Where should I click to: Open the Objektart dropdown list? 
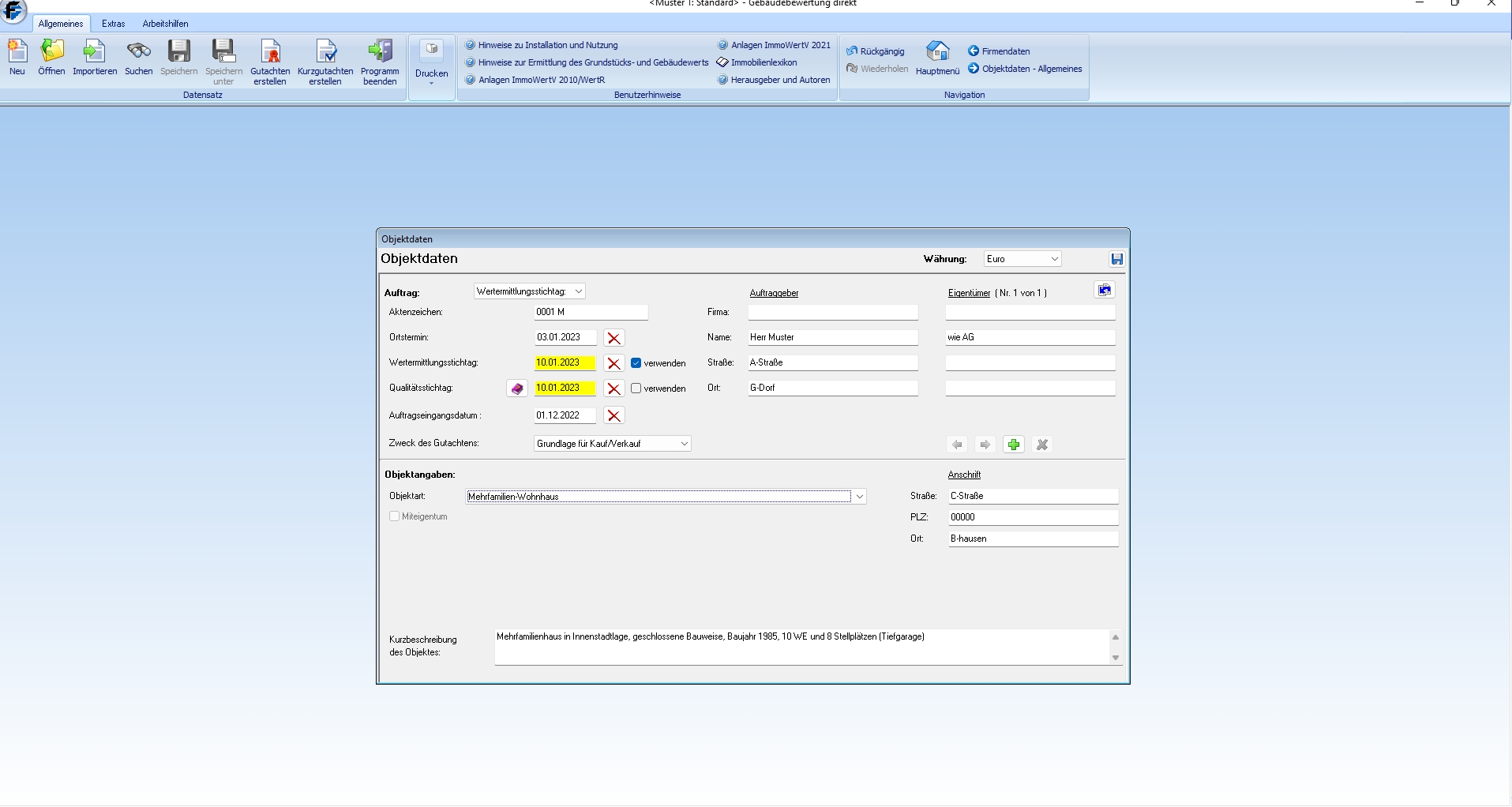pyautogui.click(x=859, y=497)
